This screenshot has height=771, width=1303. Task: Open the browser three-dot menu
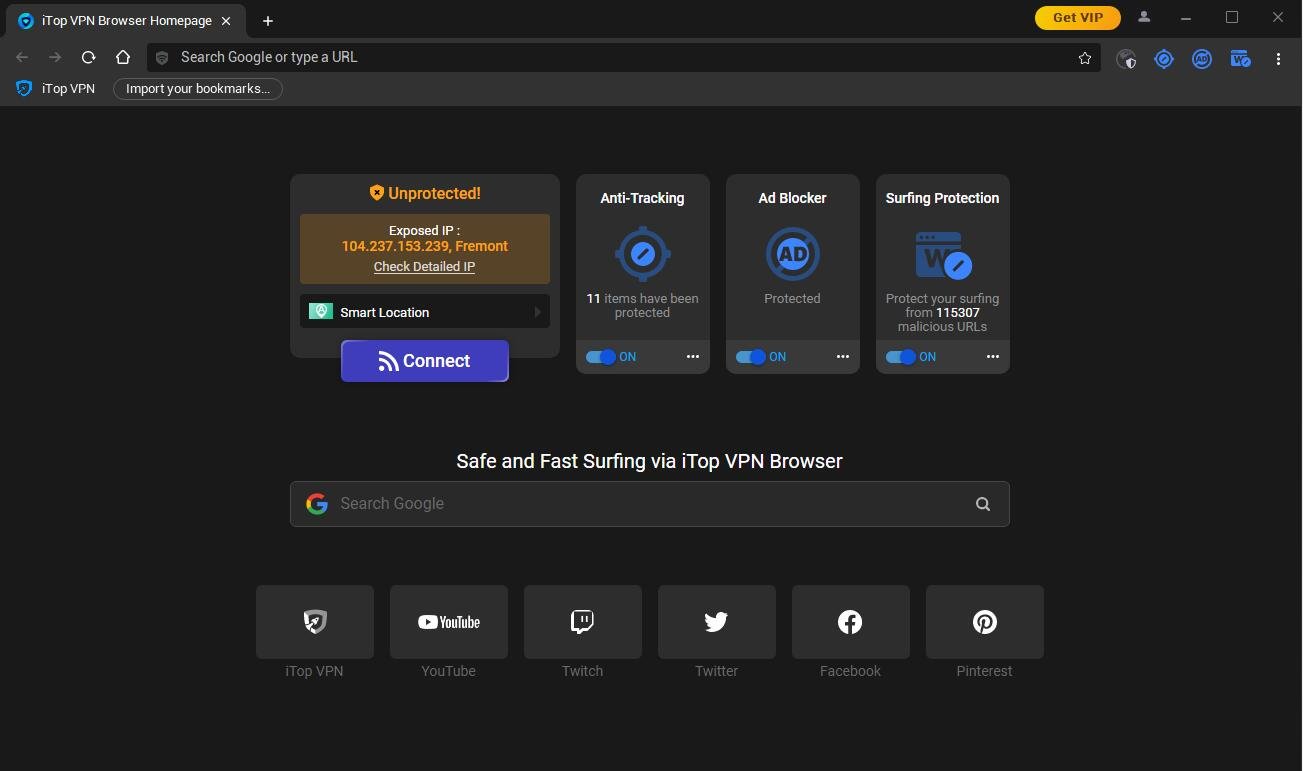coord(1278,59)
